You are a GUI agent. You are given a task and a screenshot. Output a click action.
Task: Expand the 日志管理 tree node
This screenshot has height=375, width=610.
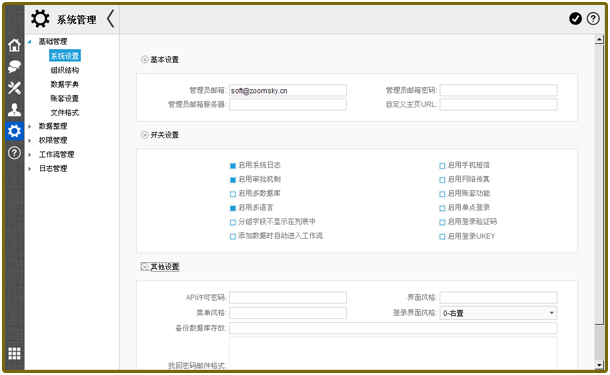pos(30,169)
